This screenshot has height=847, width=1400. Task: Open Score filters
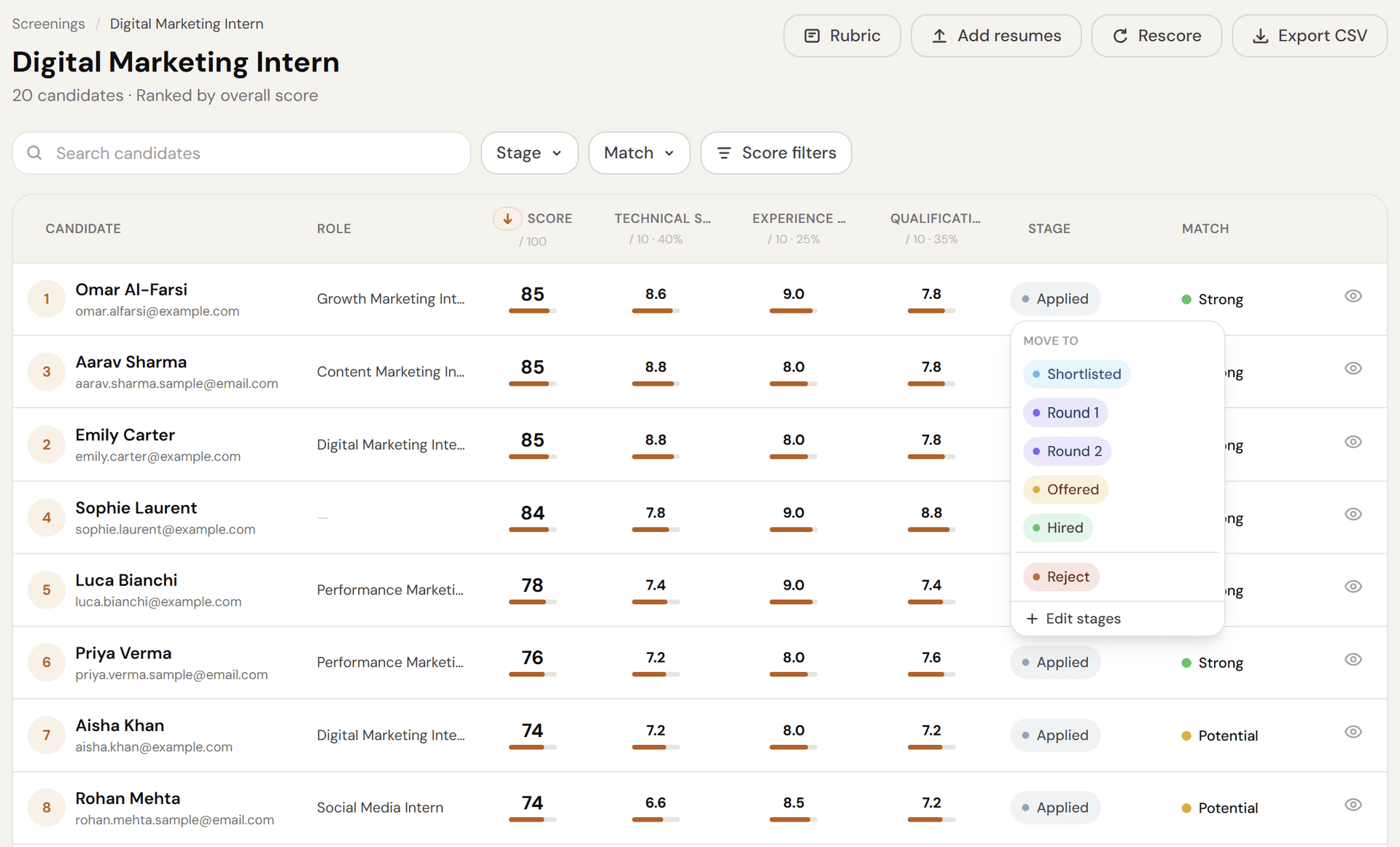776,153
